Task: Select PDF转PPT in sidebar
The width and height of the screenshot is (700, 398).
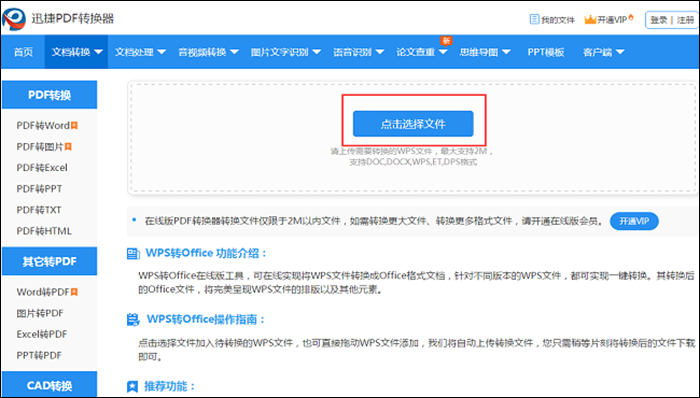Action: click(x=39, y=189)
